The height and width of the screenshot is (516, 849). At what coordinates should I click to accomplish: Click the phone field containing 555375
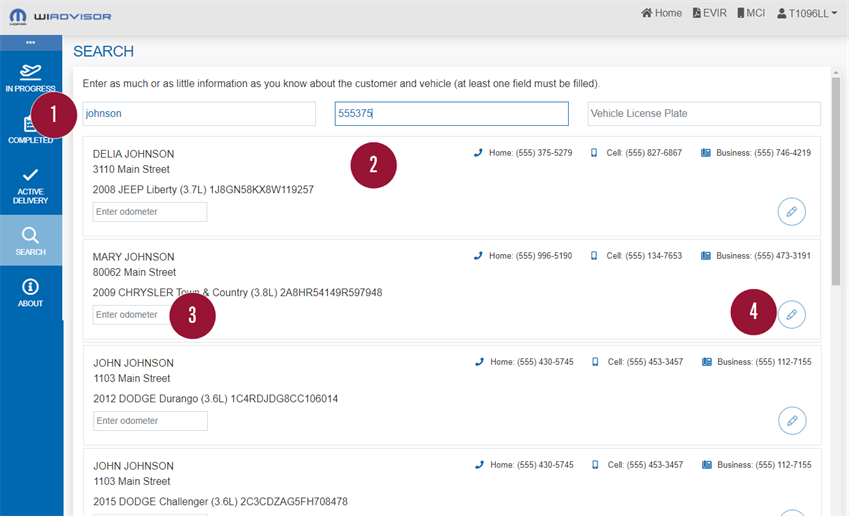(452, 114)
